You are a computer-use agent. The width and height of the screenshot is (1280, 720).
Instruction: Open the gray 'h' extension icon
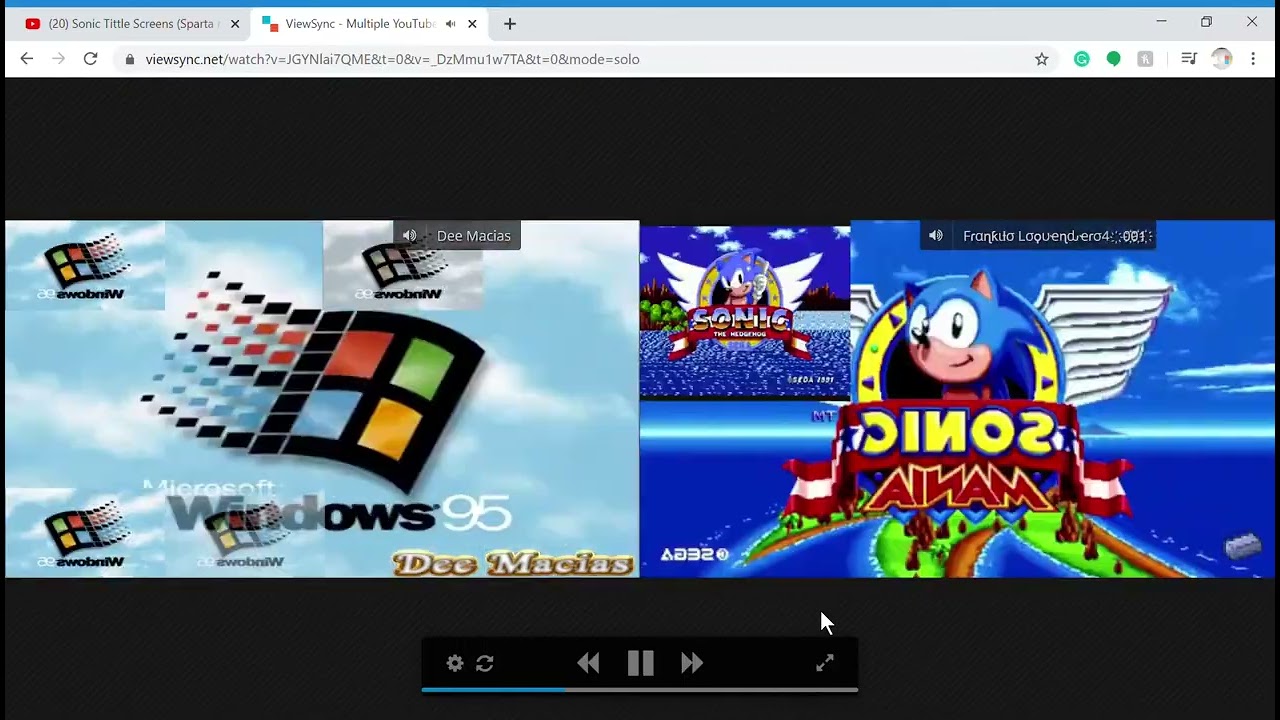(x=1145, y=59)
